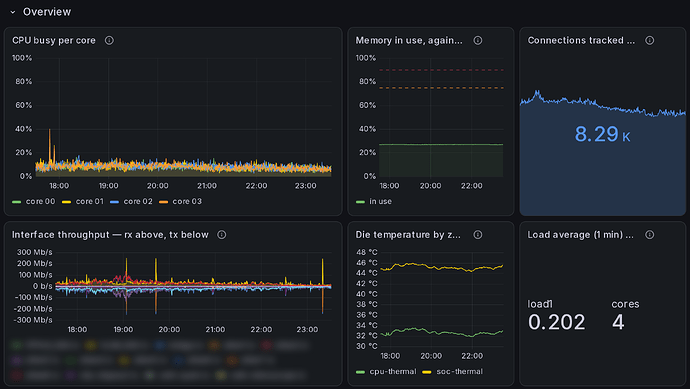The width and height of the screenshot is (690, 389).
Task: Open the Memory in use panel title
Action: pos(409,40)
